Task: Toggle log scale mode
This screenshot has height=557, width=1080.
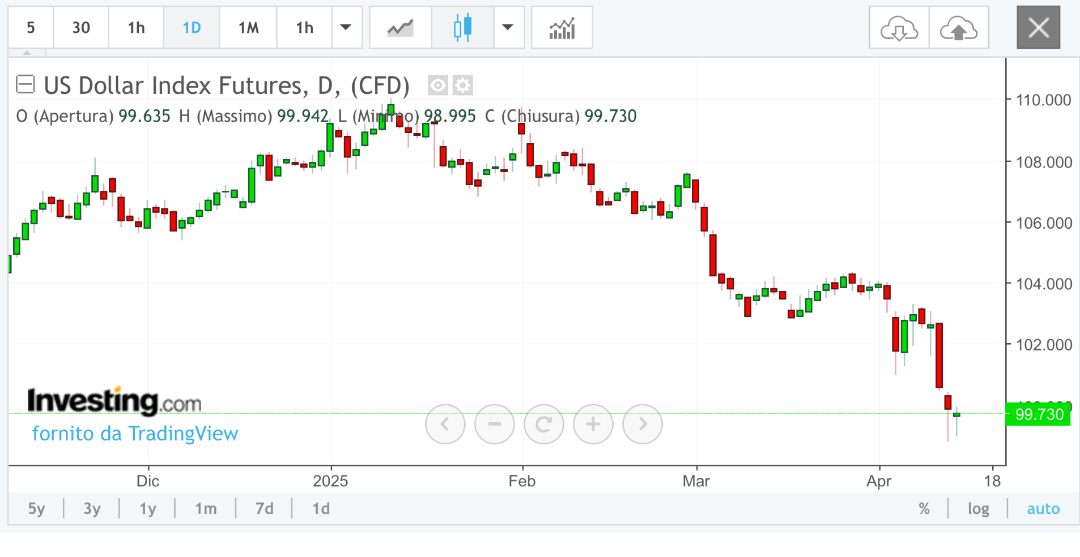Action: (x=979, y=509)
